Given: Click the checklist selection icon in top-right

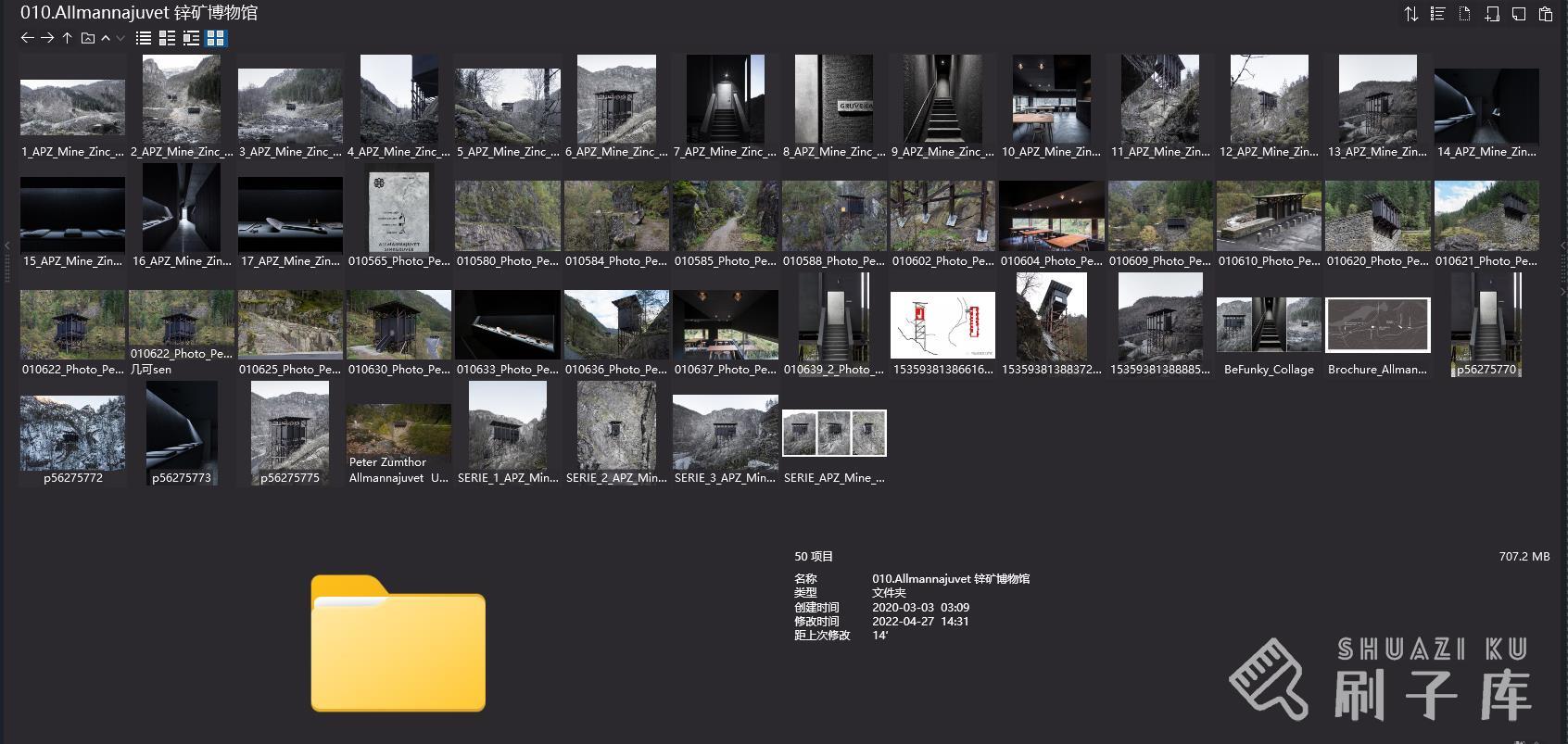Looking at the screenshot, I should point(1438,14).
